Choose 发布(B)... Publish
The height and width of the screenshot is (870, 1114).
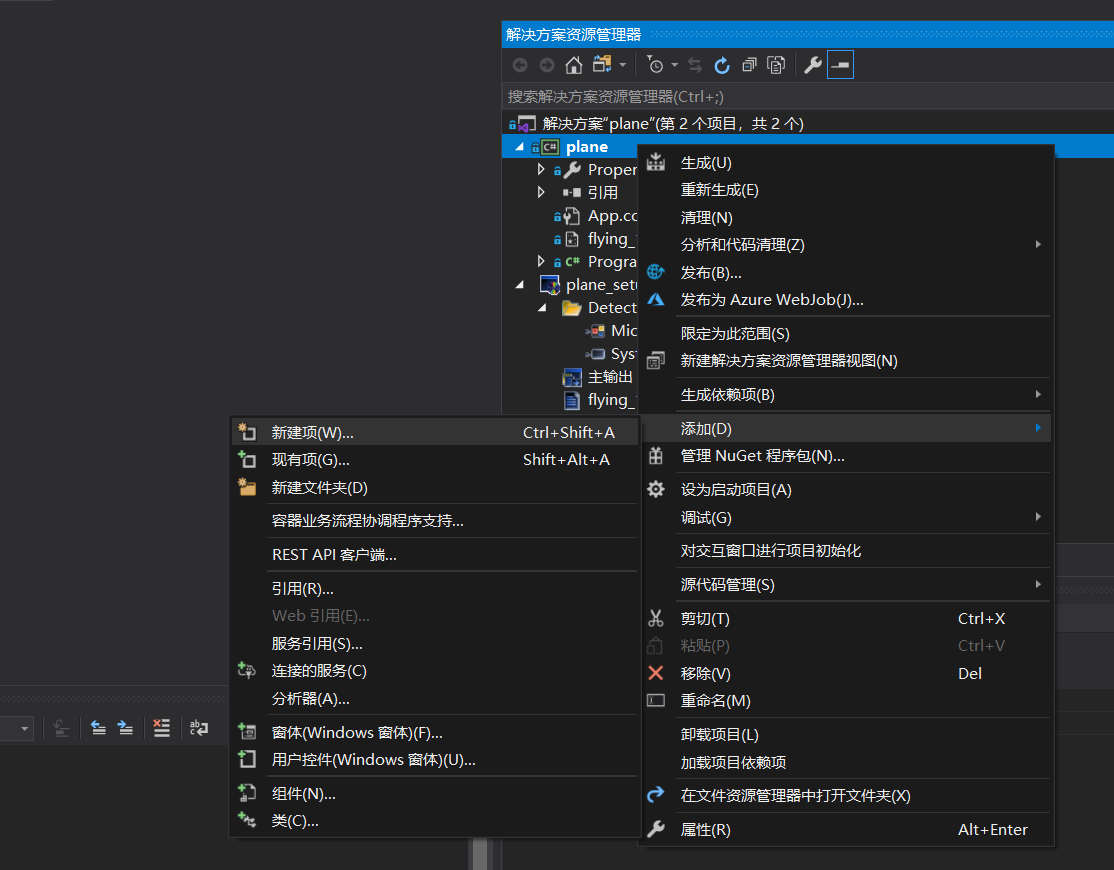[846, 272]
